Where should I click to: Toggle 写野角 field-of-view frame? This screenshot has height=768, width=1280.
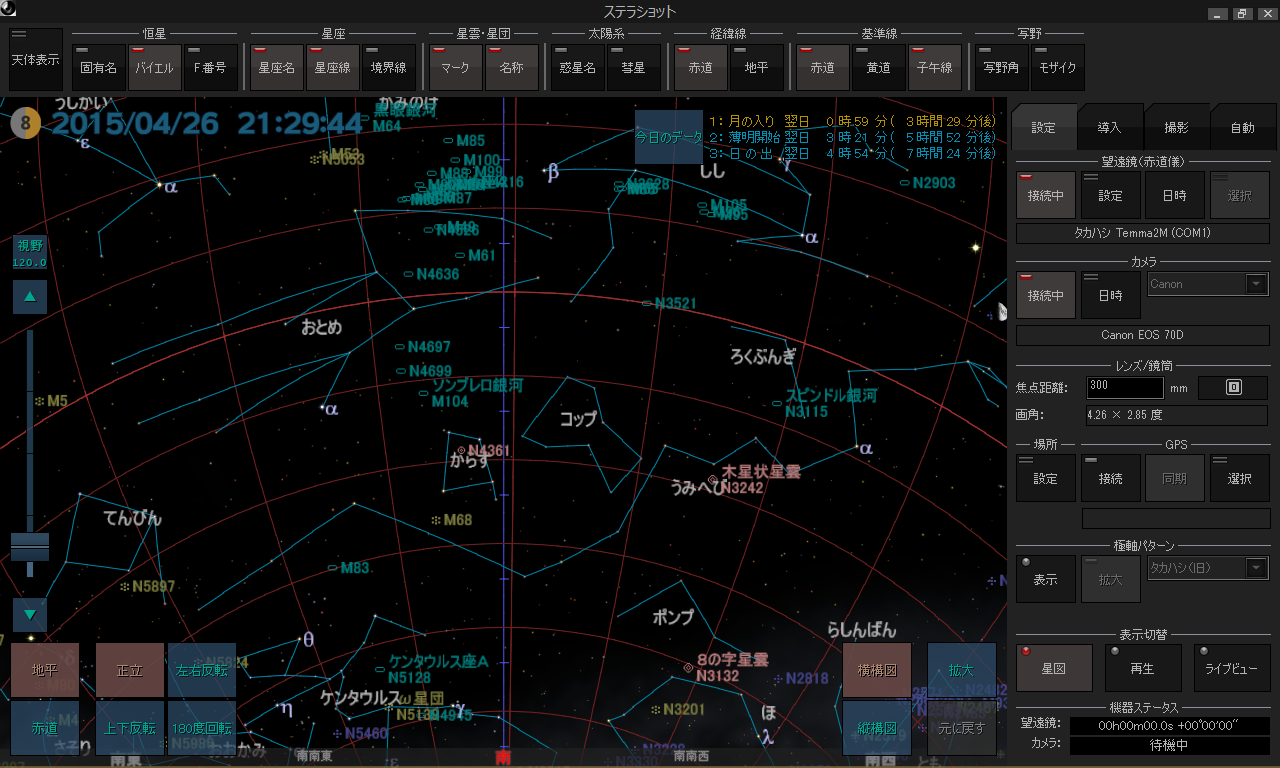1002,68
